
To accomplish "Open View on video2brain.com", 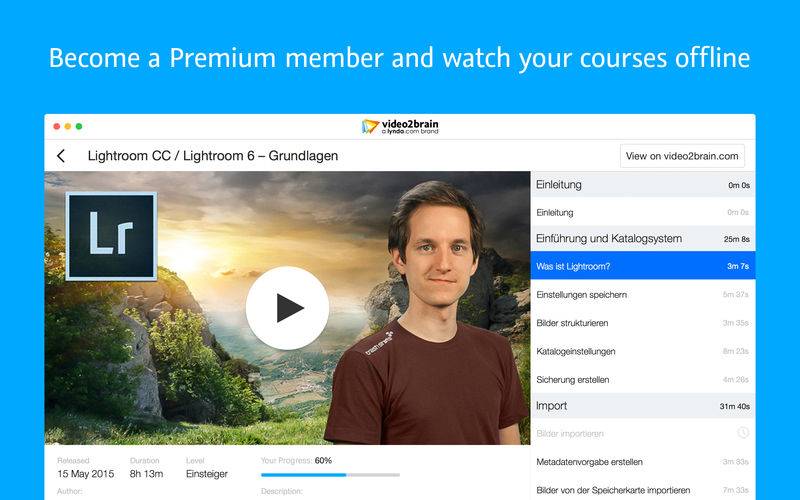I will [x=682, y=156].
